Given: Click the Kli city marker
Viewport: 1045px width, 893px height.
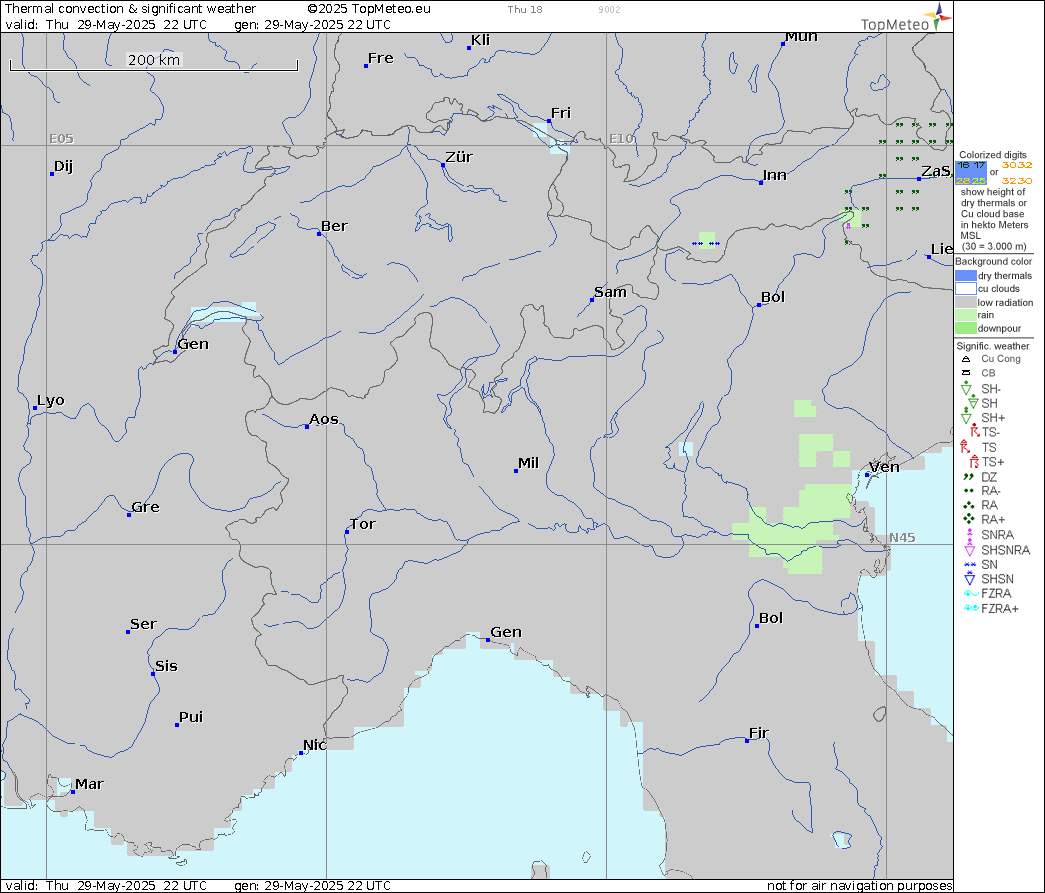Looking at the screenshot, I should [469, 47].
